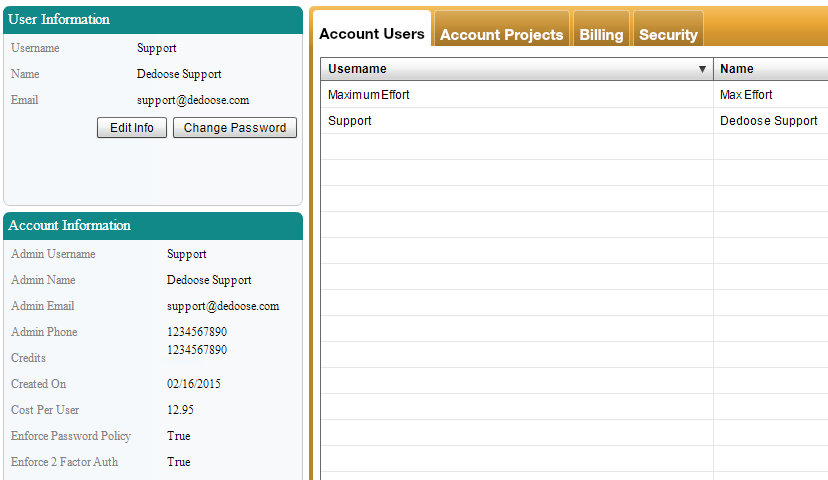This screenshot has width=828, height=480.
Task: Click the Dedoose Support name cell in table
Action: (770, 121)
